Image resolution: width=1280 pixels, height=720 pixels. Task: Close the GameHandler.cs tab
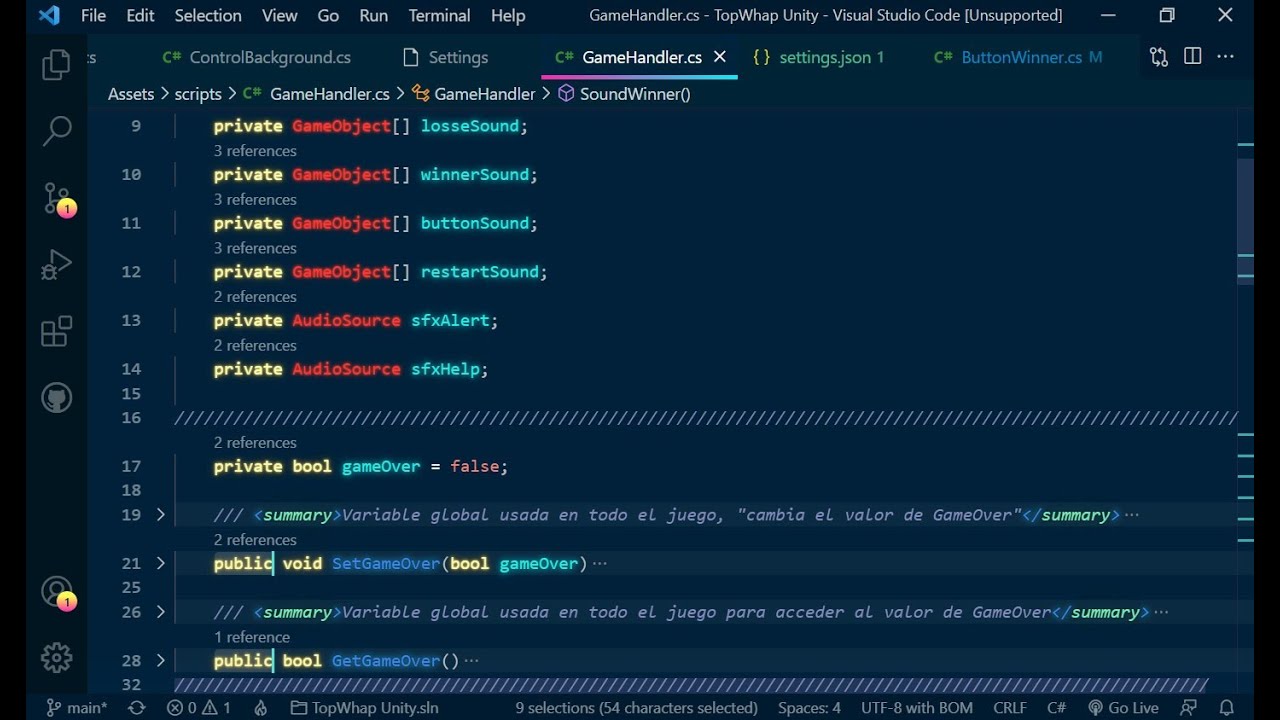coord(719,57)
